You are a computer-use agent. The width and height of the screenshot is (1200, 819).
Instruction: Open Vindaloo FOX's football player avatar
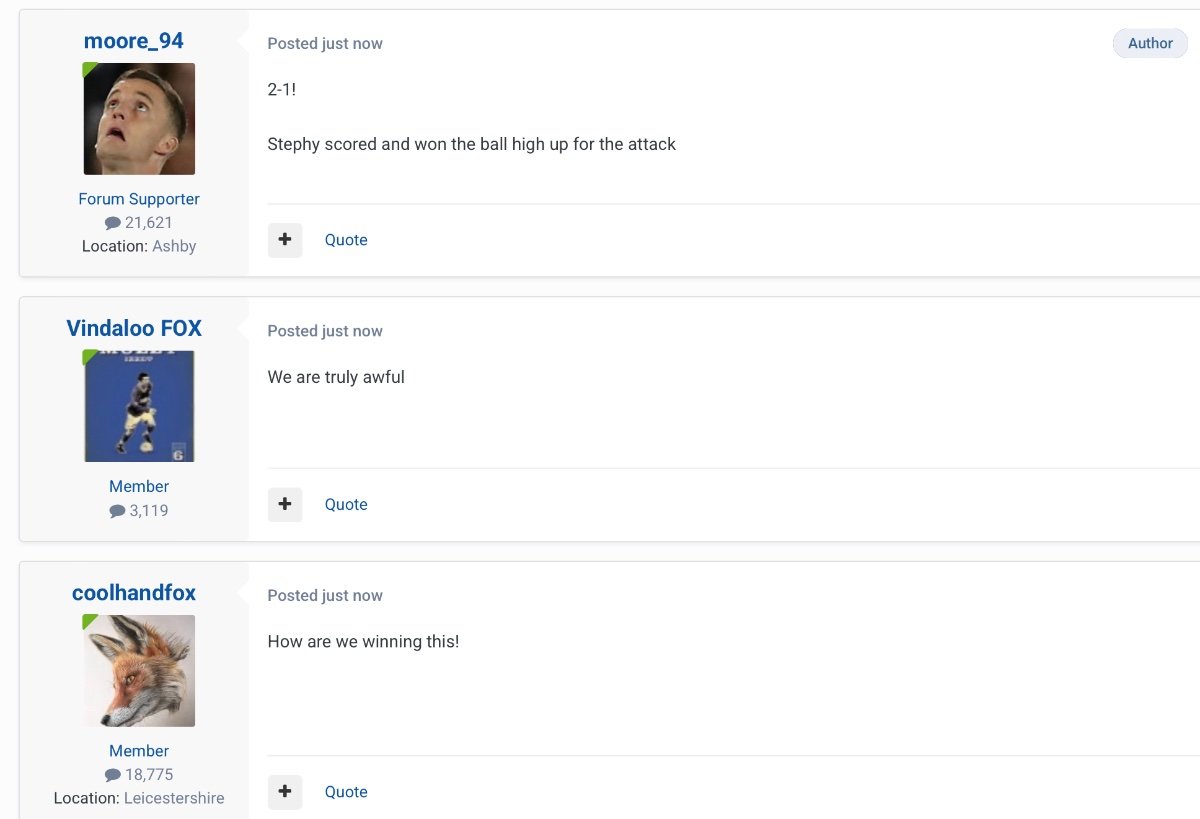(x=139, y=406)
